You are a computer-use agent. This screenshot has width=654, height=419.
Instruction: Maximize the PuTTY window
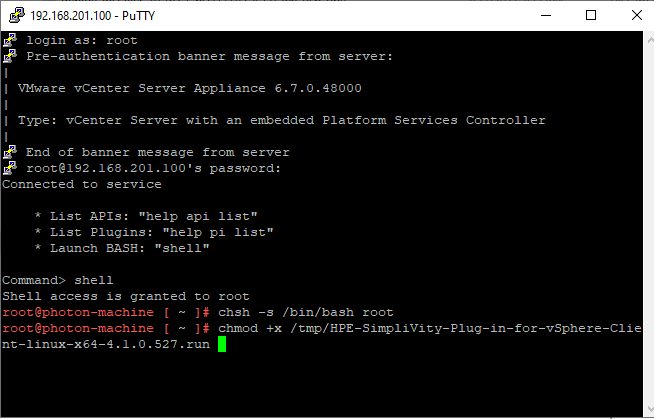click(591, 15)
